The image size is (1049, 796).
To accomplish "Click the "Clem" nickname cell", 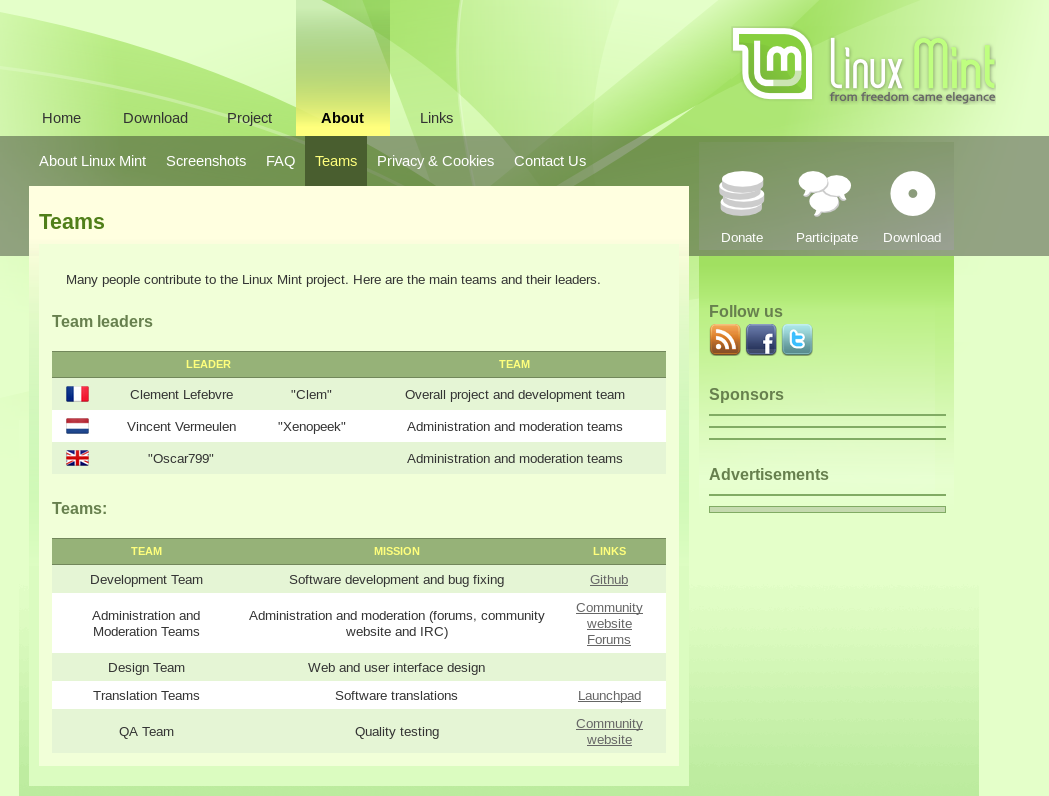I will pos(311,395).
